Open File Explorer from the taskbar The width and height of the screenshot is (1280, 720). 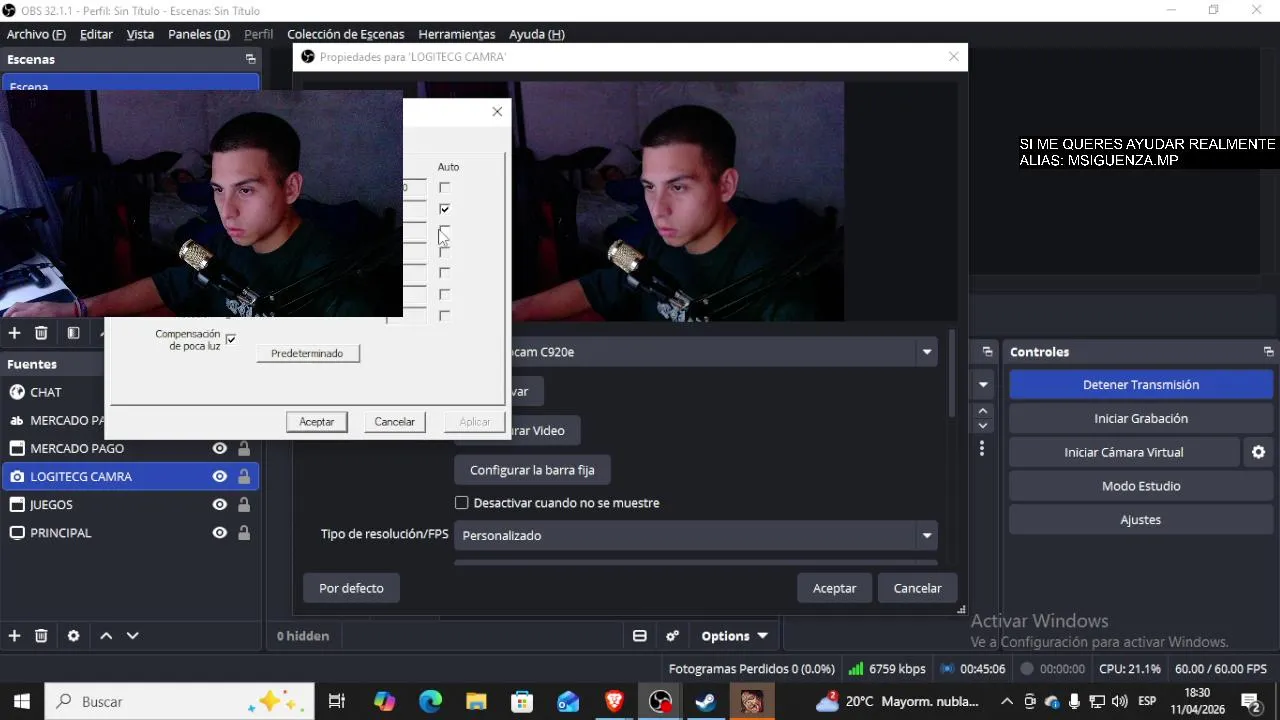coord(476,702)
